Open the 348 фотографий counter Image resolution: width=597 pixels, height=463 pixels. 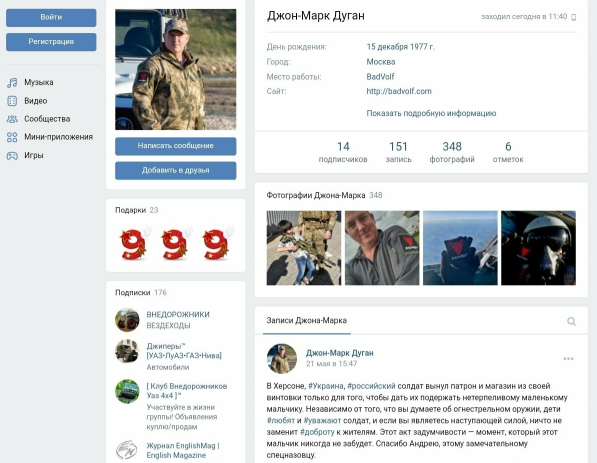click(x=452, y=152)
